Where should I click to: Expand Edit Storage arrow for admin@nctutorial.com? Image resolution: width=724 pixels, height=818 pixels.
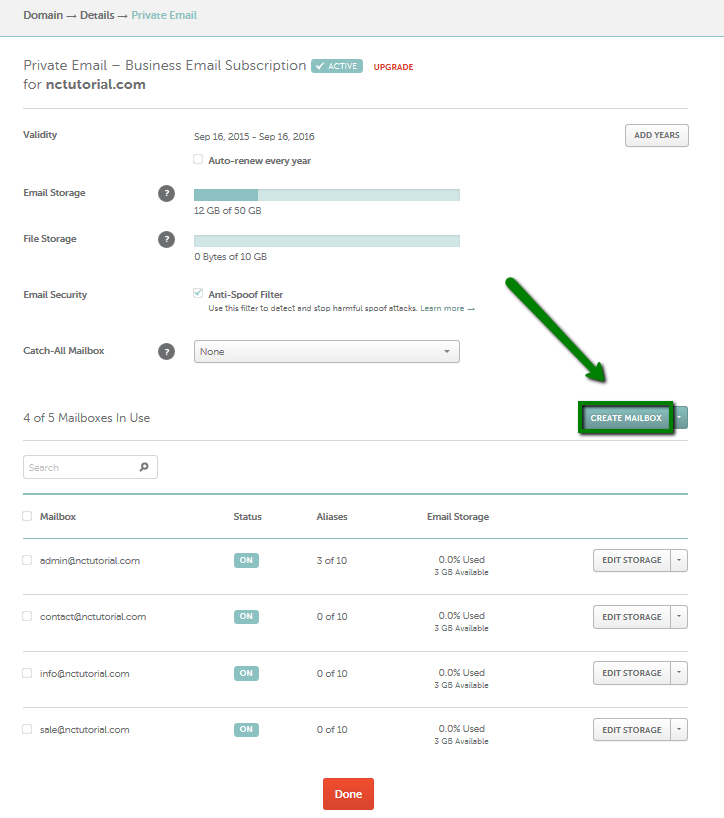coord(679,560)
